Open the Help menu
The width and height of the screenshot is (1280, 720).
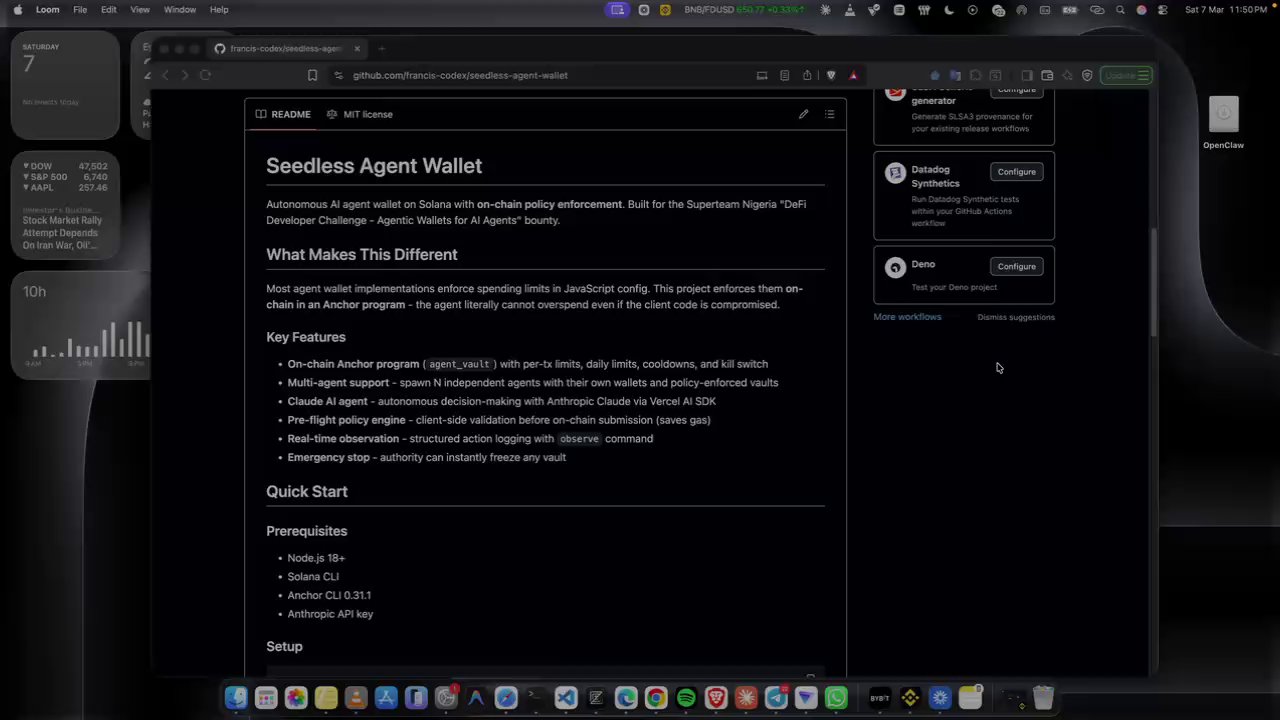point(219,10)
